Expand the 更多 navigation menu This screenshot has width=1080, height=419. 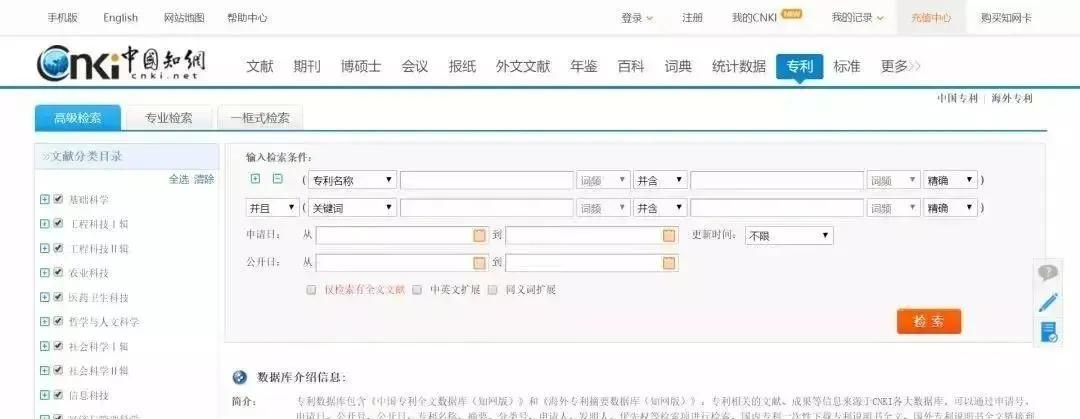(x=900, y=67)
